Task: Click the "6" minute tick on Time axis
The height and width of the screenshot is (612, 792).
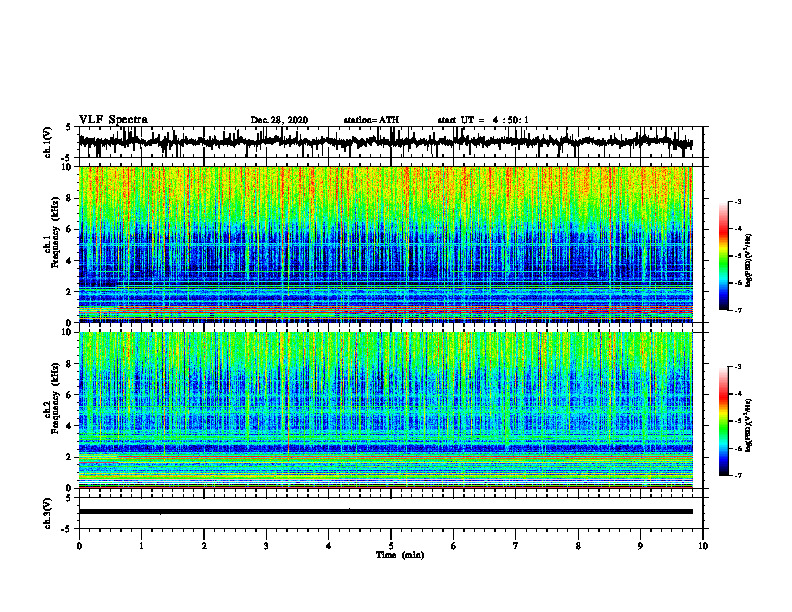Action: [454, 546]
